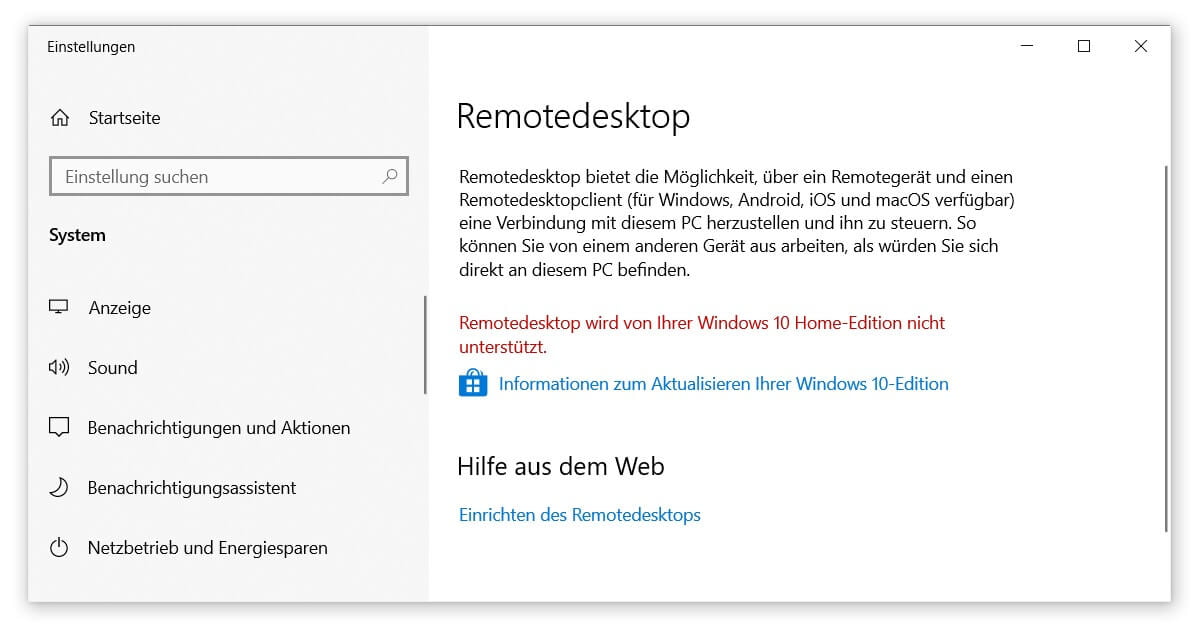This screenshot has width=1200, height=630.
Task: Click the Netzbetrieb und Energiesparen power icon
Action: pyautogui.click(x=59, y=547)
